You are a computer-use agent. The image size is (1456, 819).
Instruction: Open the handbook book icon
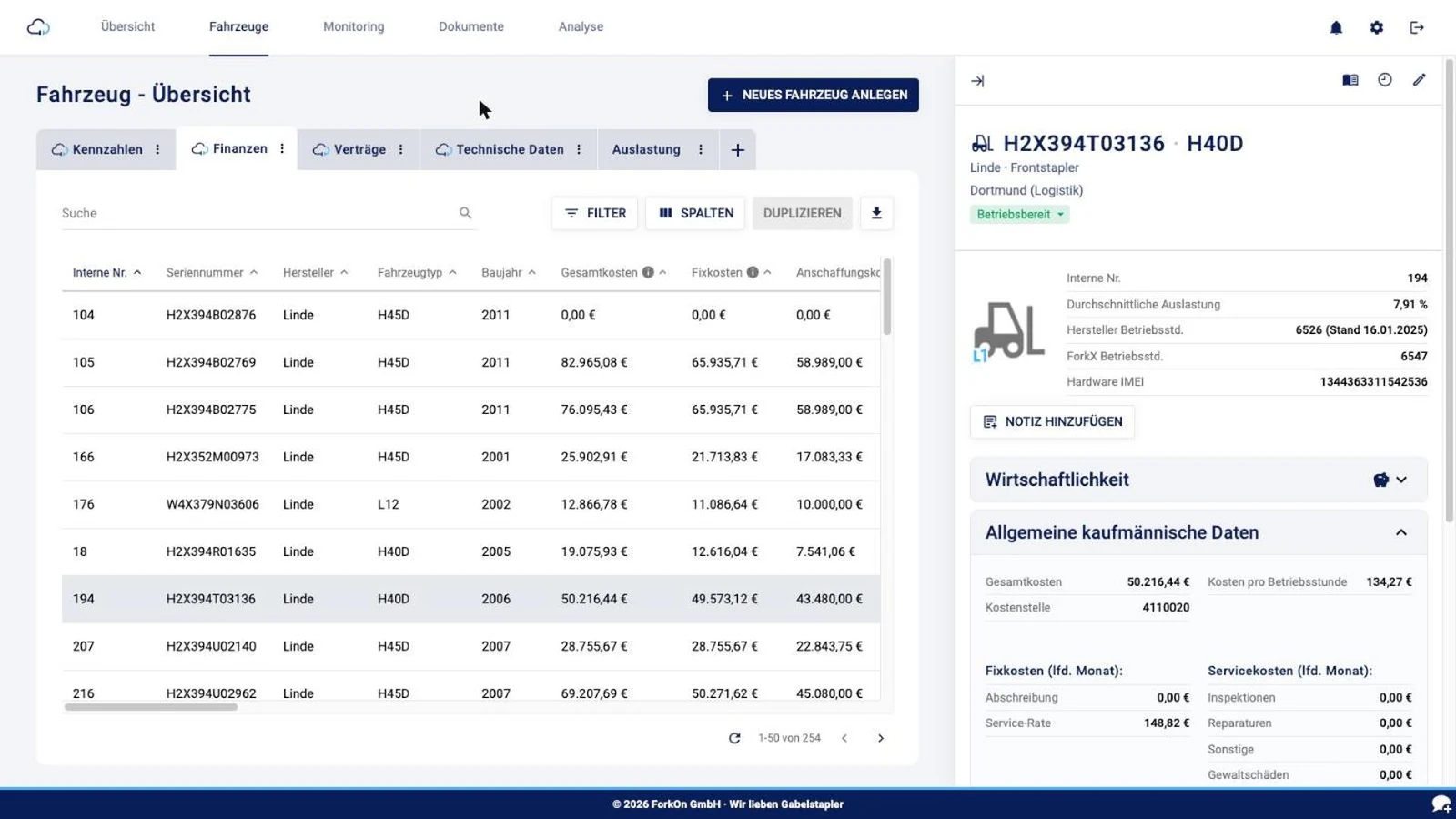point(1350,80)
